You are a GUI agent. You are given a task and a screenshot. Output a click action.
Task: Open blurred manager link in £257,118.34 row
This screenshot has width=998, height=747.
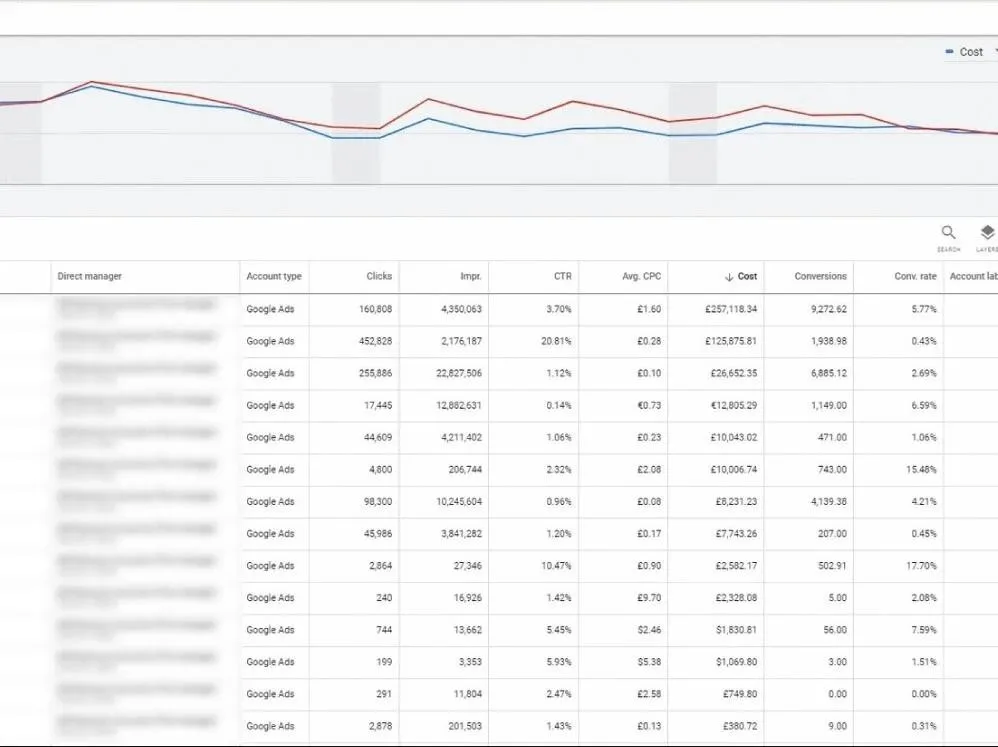point(135,306)
